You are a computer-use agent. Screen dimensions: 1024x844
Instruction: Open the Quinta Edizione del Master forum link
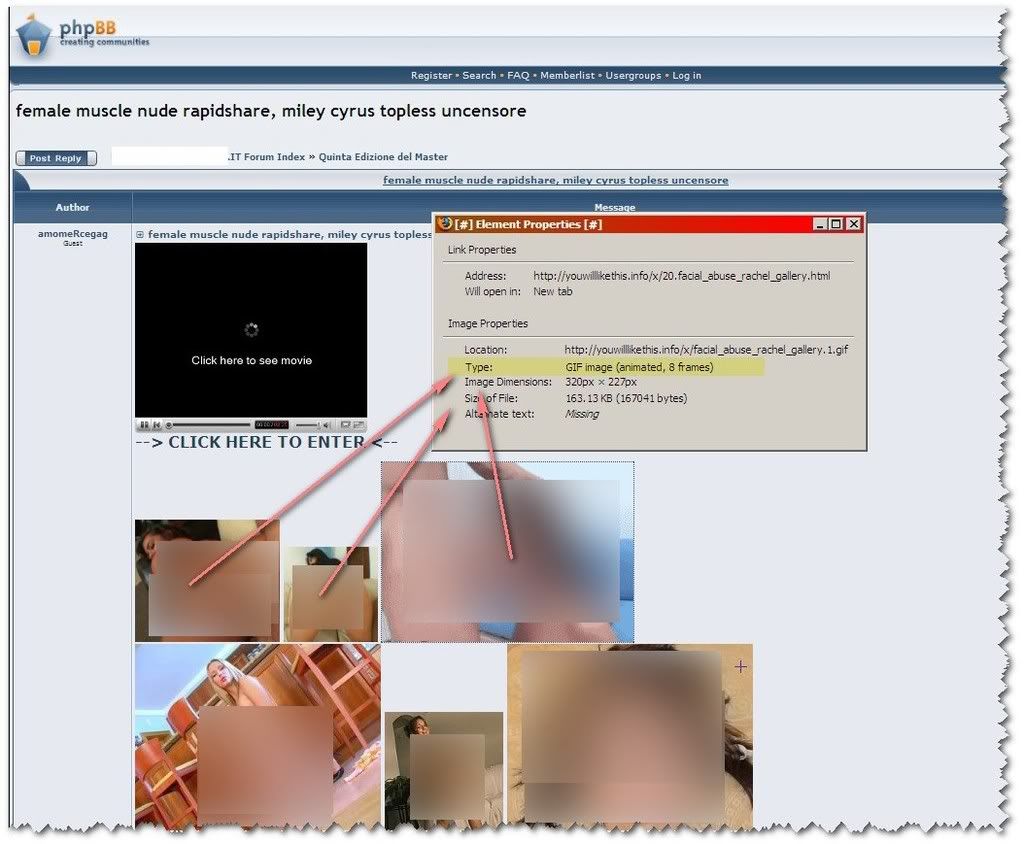[383, 157]
